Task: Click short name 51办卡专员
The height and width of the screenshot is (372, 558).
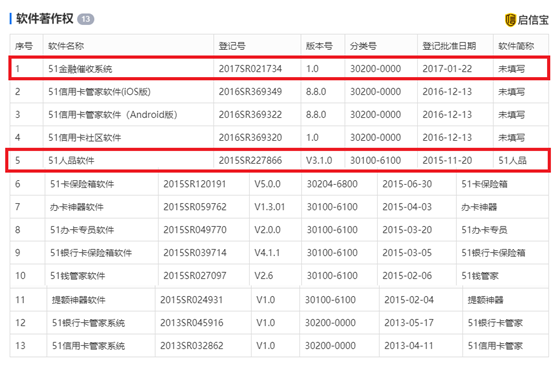Action: tap(484, 230)
